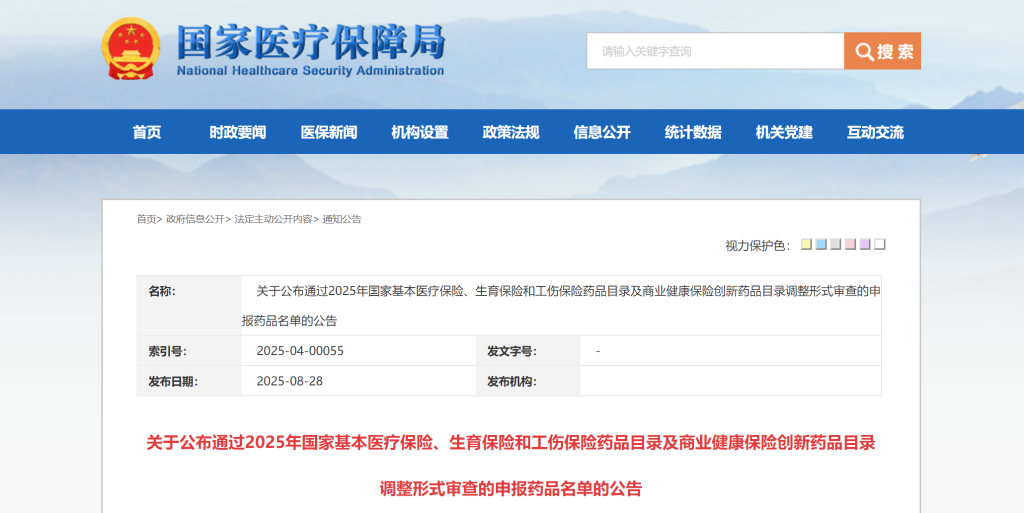Image resolution: width=1024 pixels, height=513 pixels.
Task: Select the pink eye-protection color swatch
Action: tap(850, 244)
